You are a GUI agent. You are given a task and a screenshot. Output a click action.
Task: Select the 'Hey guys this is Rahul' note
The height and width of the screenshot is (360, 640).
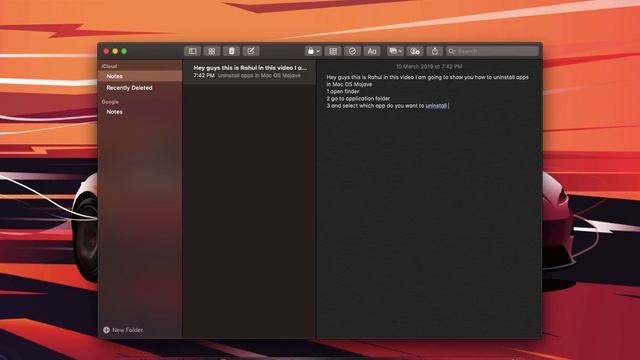coord(249,72)
